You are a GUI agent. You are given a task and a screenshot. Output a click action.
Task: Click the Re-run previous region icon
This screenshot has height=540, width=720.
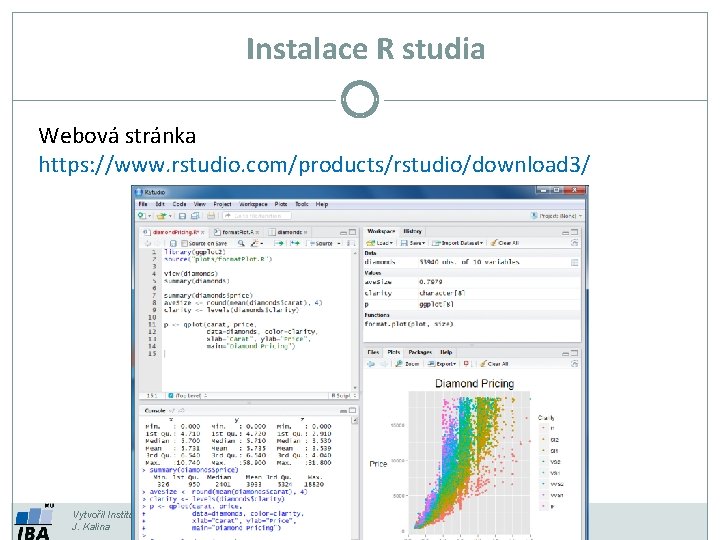pyautogui.click(x=295, y=243)
